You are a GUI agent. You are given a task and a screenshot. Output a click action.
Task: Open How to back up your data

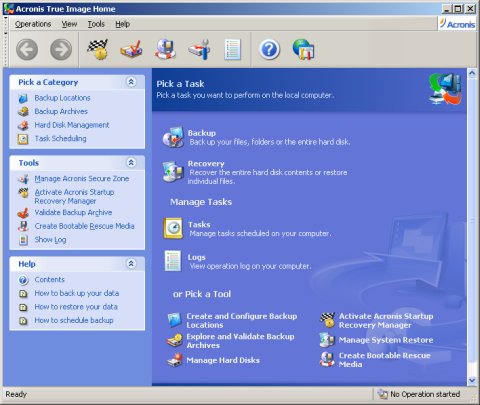point(77,293)
